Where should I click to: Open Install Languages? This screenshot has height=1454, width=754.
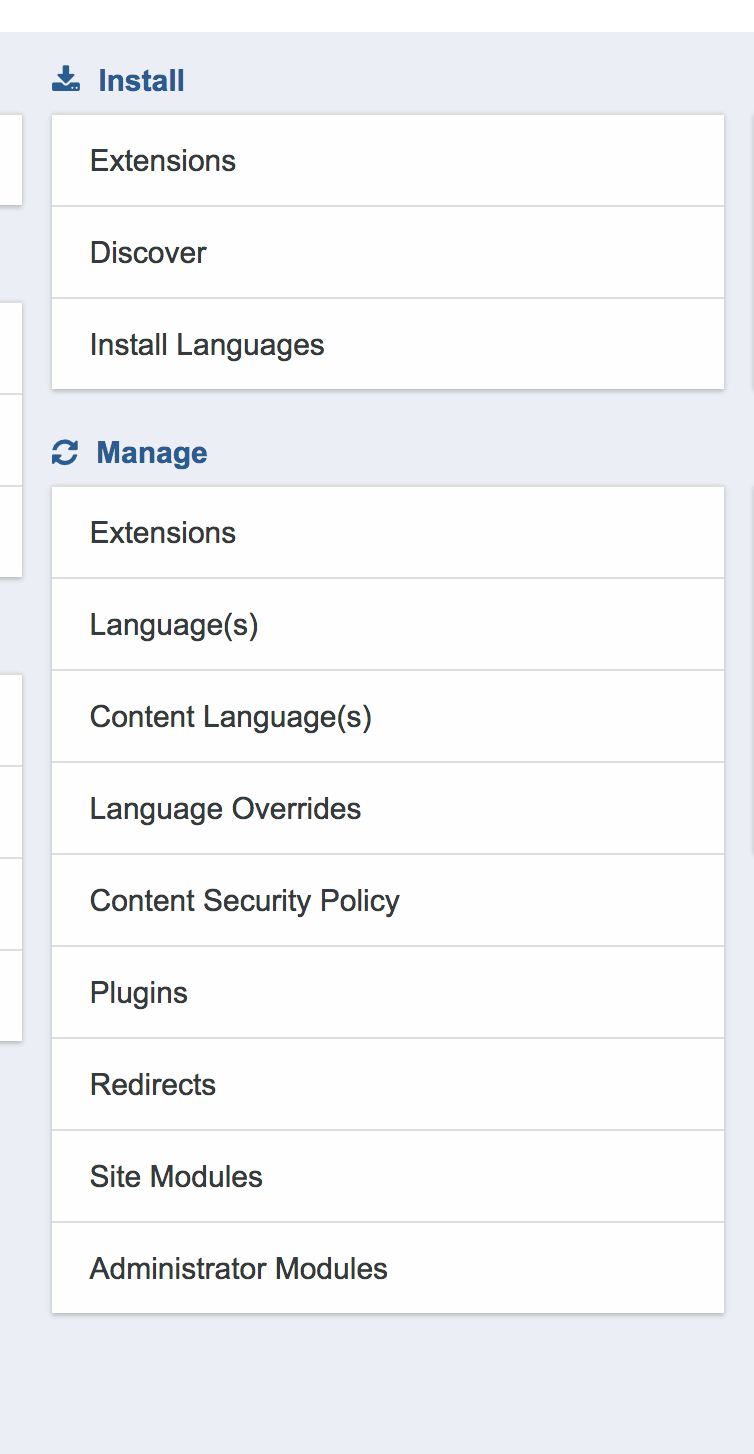pos(388,345)
